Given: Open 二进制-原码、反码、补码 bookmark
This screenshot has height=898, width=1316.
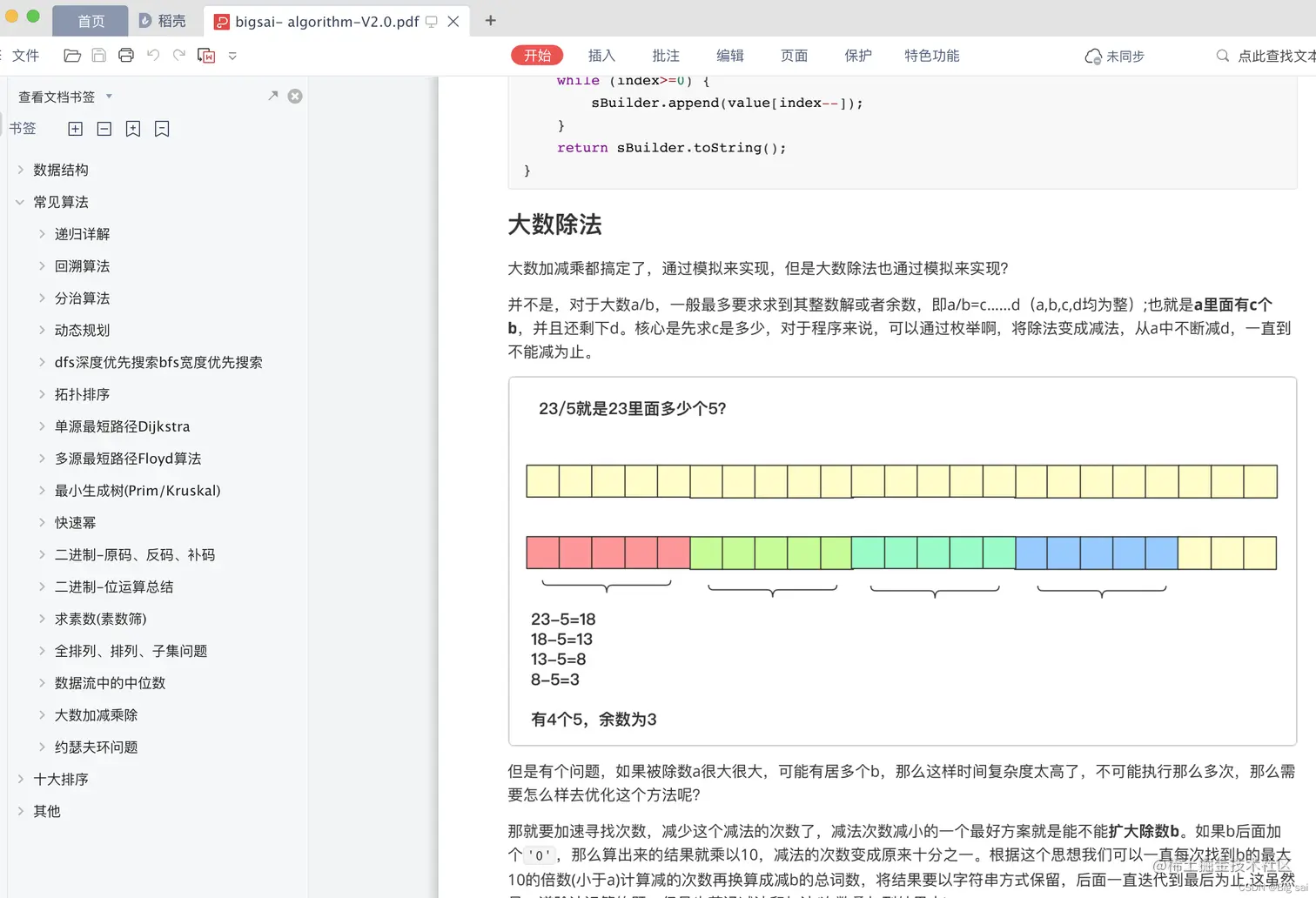Looking at the screenshot, I should [x=135, y=555].
